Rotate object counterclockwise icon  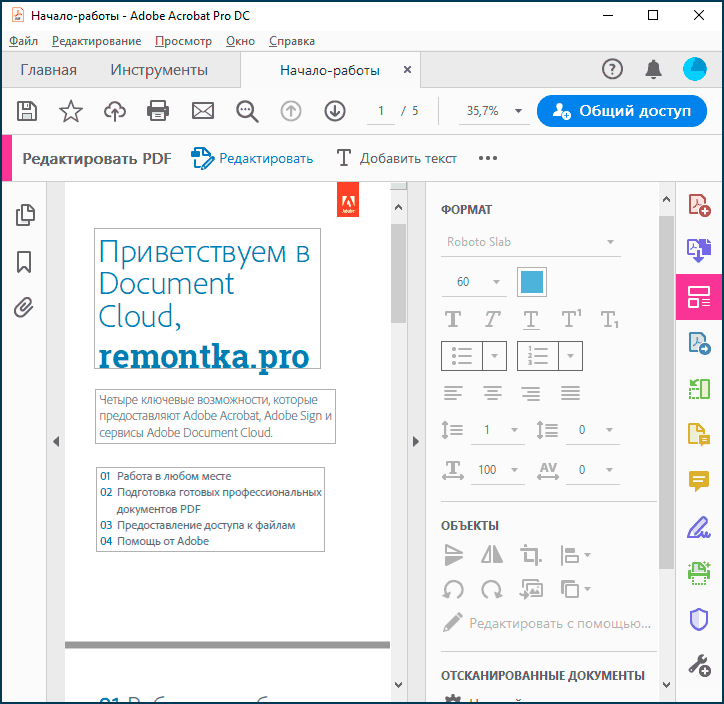[453, 590]
